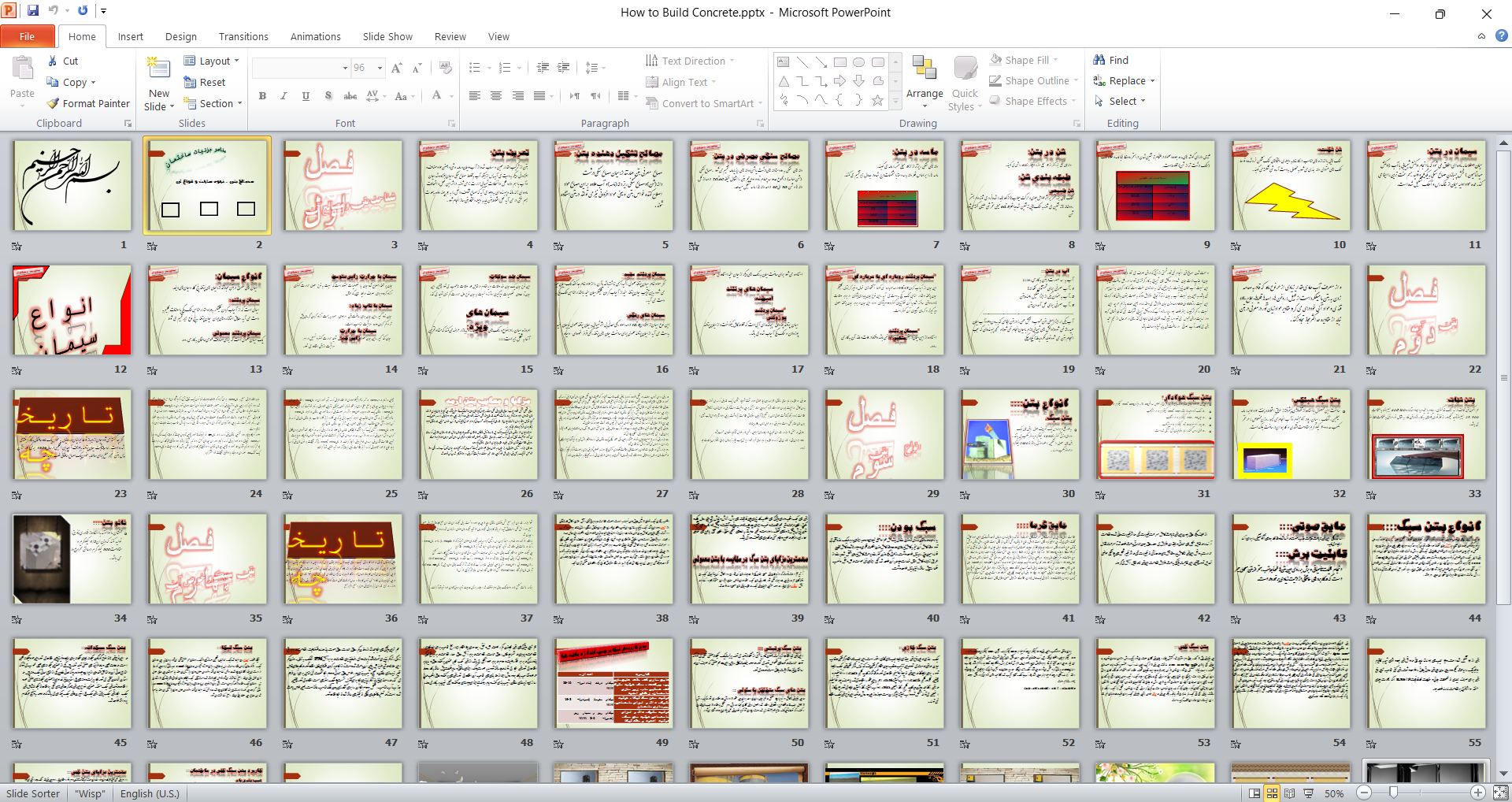Click the vertical scrollbar down arrow
The width and height of the screenshot is (1512, 802).
[x=1503, y=774]
